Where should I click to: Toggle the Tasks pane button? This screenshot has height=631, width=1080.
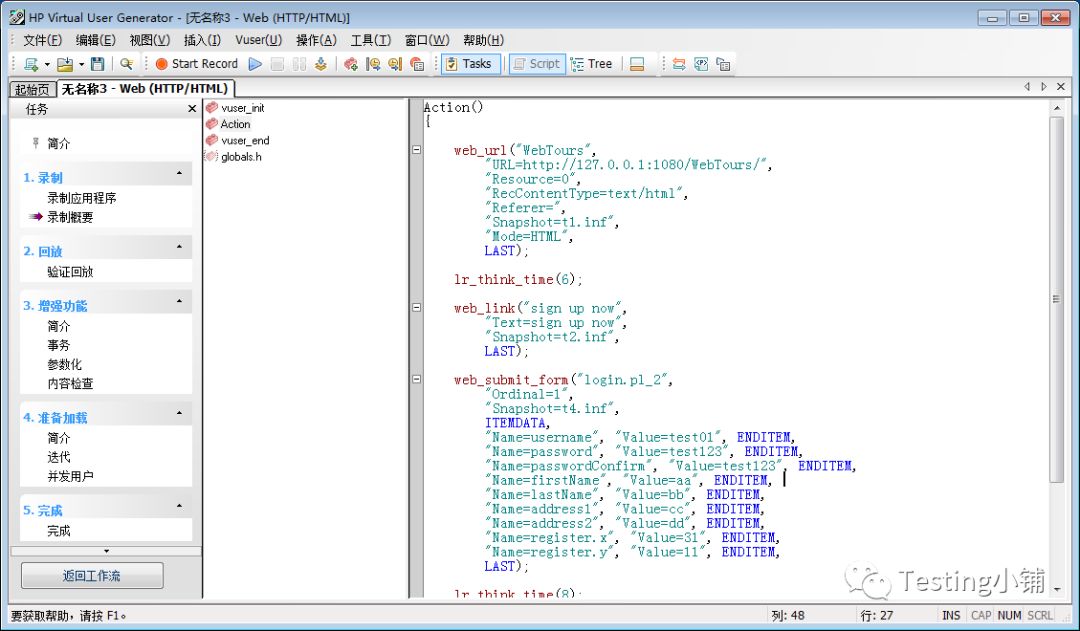coord(470,64)
